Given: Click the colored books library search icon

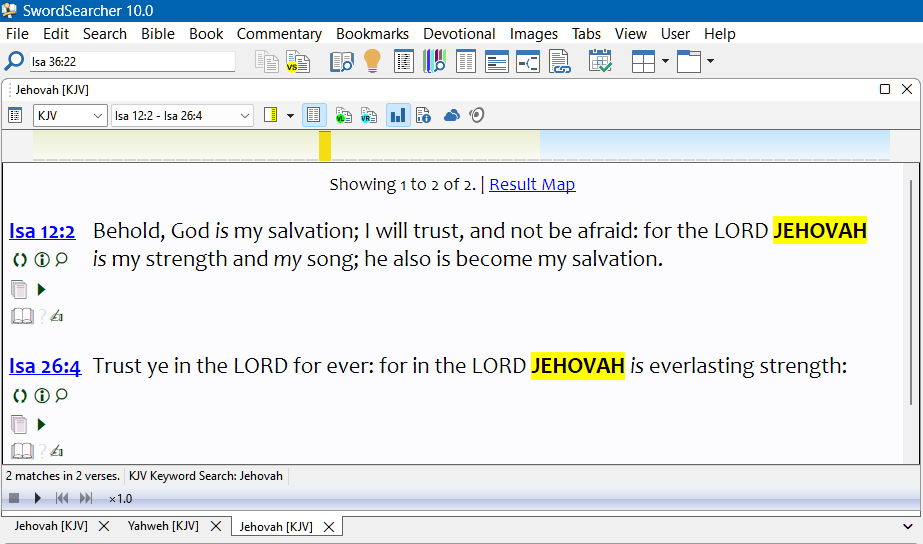Looking at the screenshot, I should pos(434,61).
